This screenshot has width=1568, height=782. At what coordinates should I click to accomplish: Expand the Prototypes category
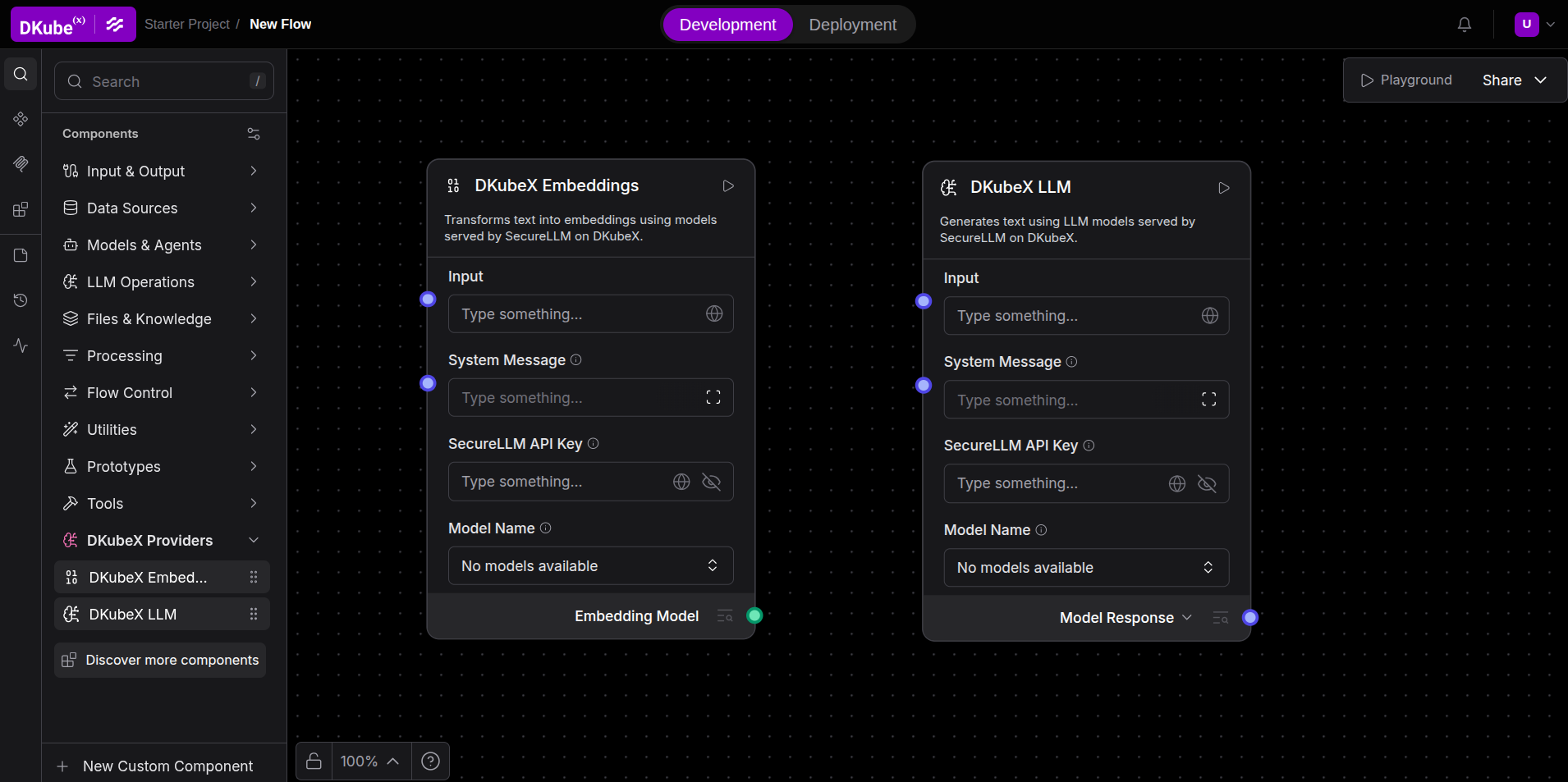coord(162,467)
